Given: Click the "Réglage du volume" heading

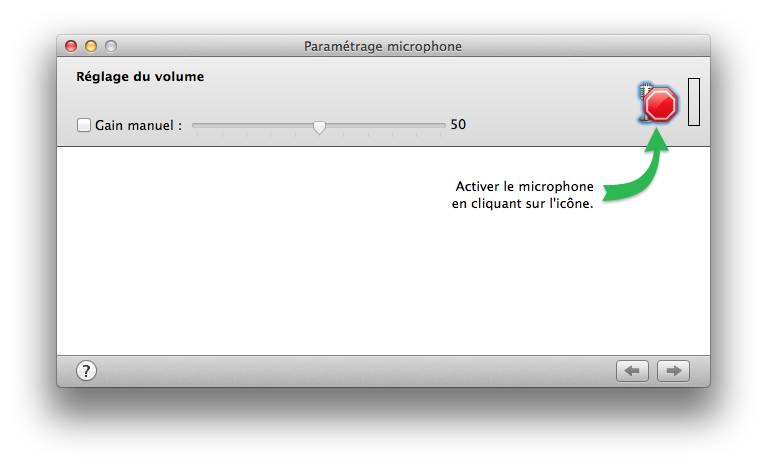Looking at the screenshot, I should (x=140, y=77).
